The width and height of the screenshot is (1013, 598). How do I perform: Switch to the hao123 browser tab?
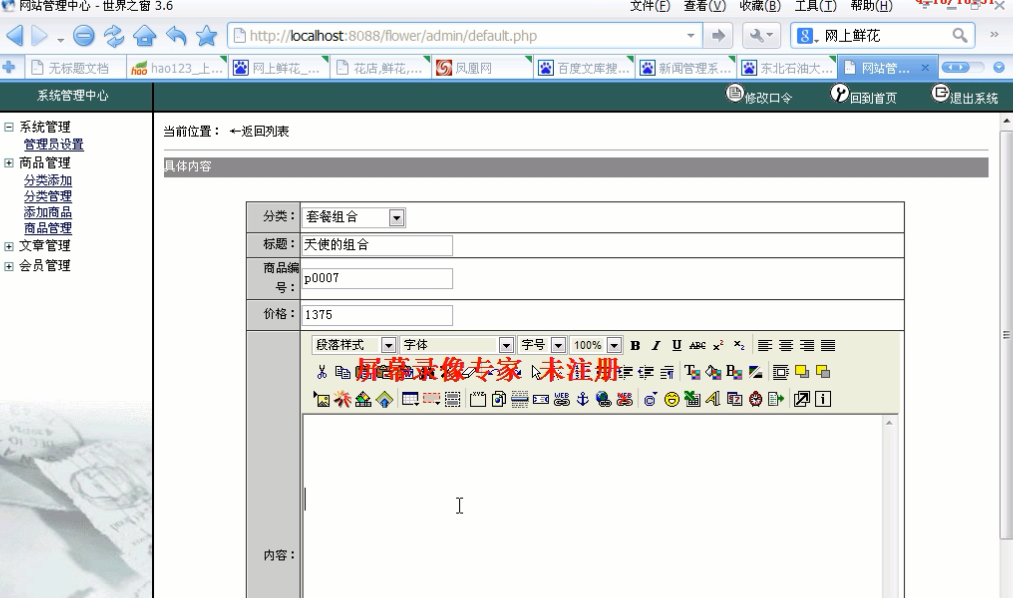coord(177,68)
